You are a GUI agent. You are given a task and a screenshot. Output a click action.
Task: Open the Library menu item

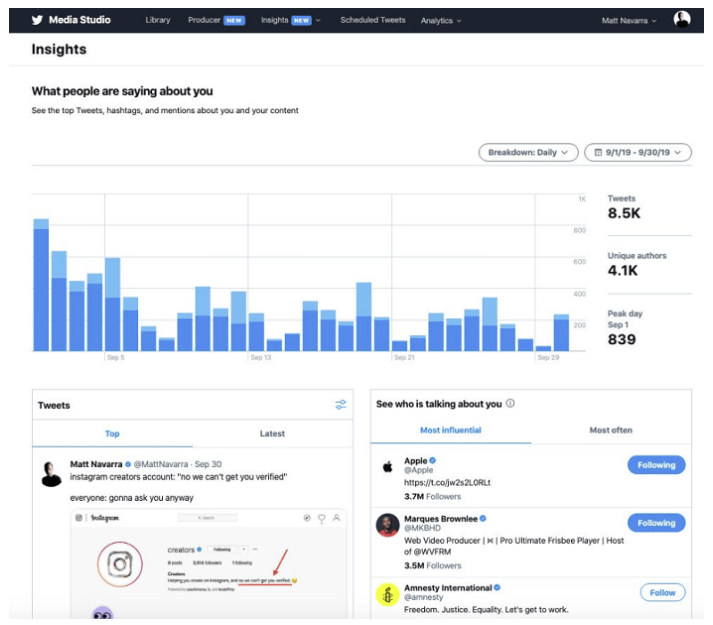pos(158,20)
